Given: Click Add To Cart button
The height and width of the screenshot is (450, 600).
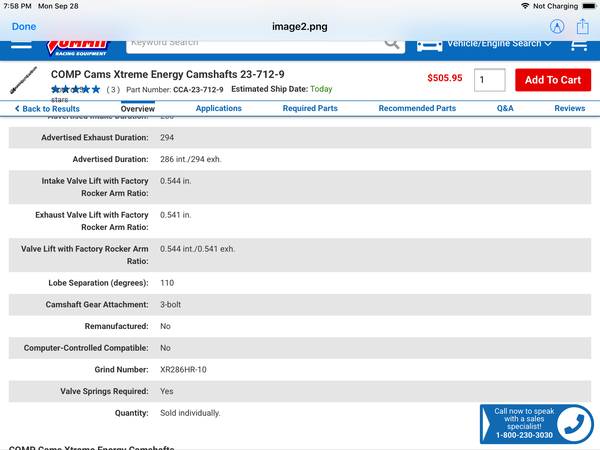Looking at the screenshot, I should 553,80.
